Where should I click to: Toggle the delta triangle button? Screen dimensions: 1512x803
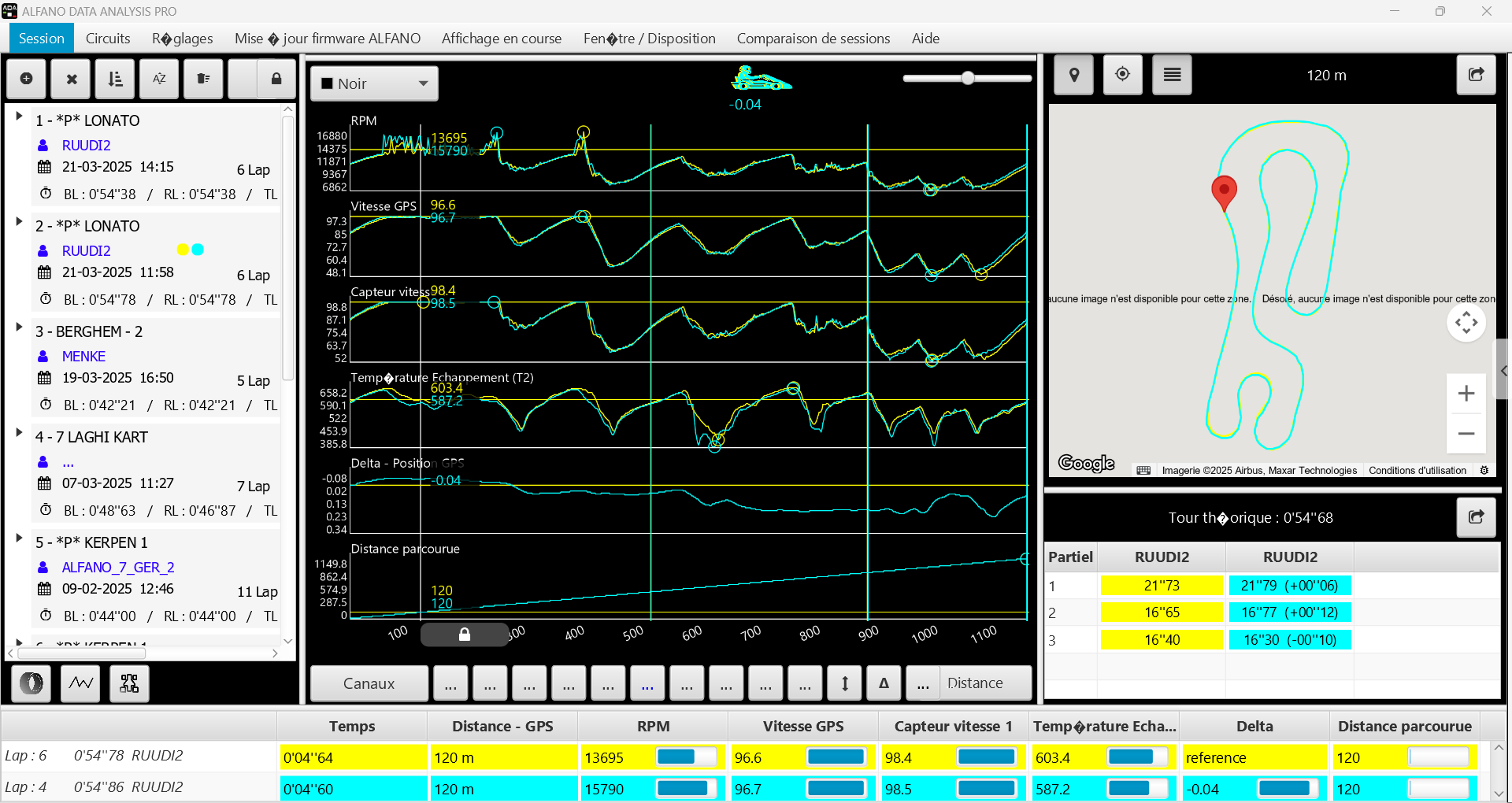pos(884,683)
